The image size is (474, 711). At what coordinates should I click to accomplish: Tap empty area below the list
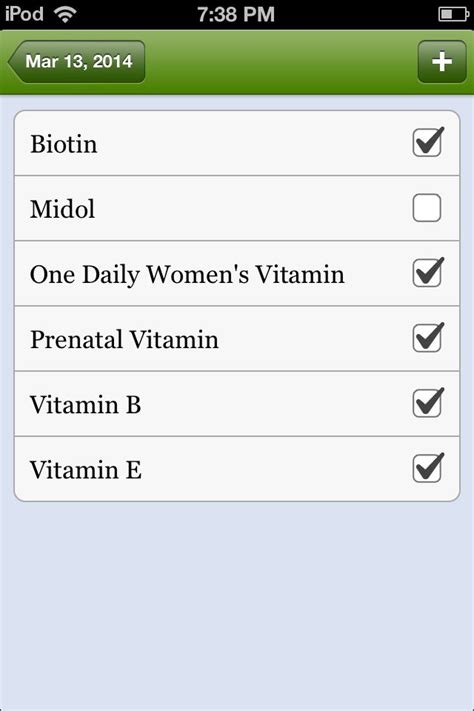pyautogui.click(x=237, y=603)
